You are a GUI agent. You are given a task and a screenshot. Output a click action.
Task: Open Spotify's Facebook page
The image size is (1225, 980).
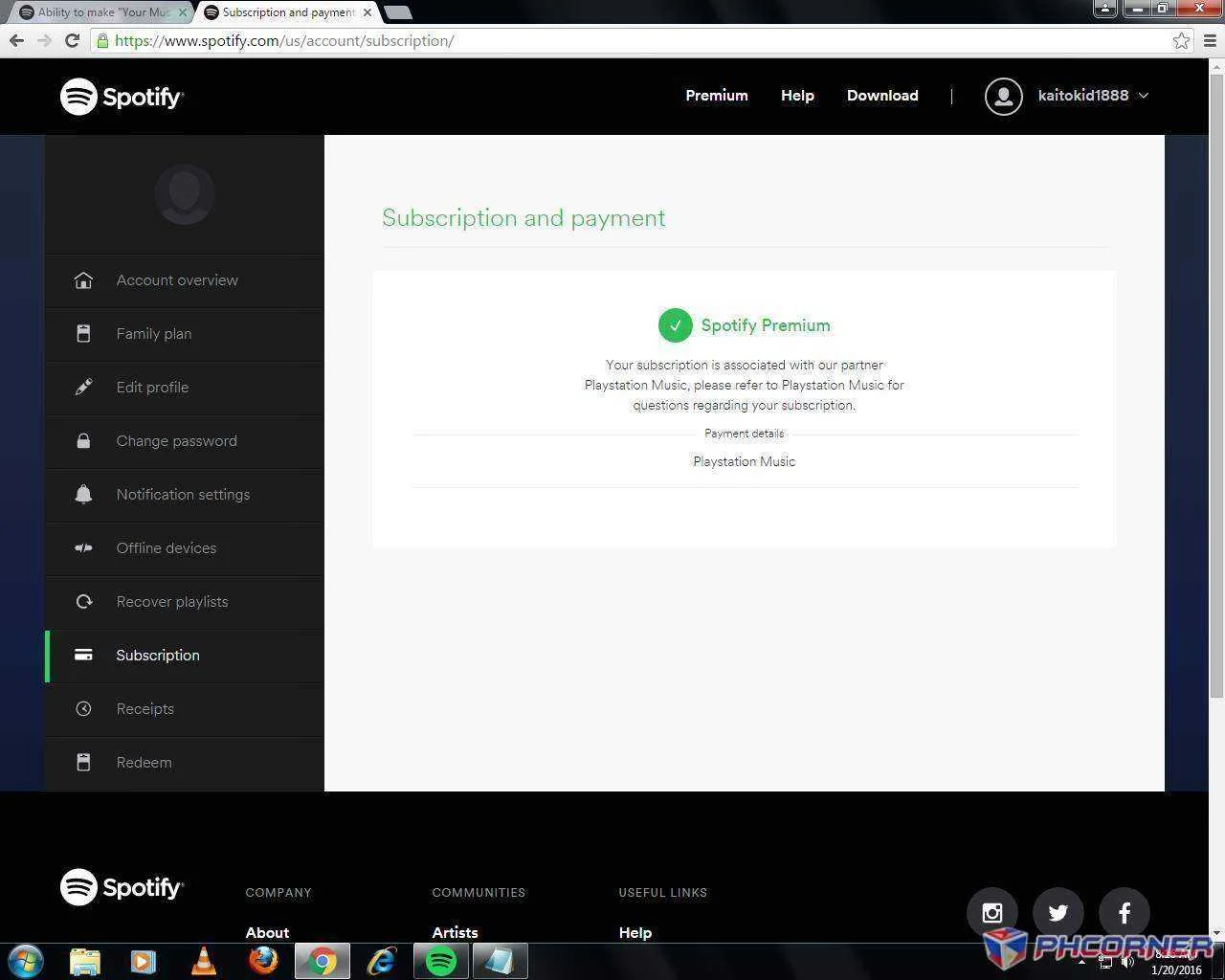(x=1124, y=913)
